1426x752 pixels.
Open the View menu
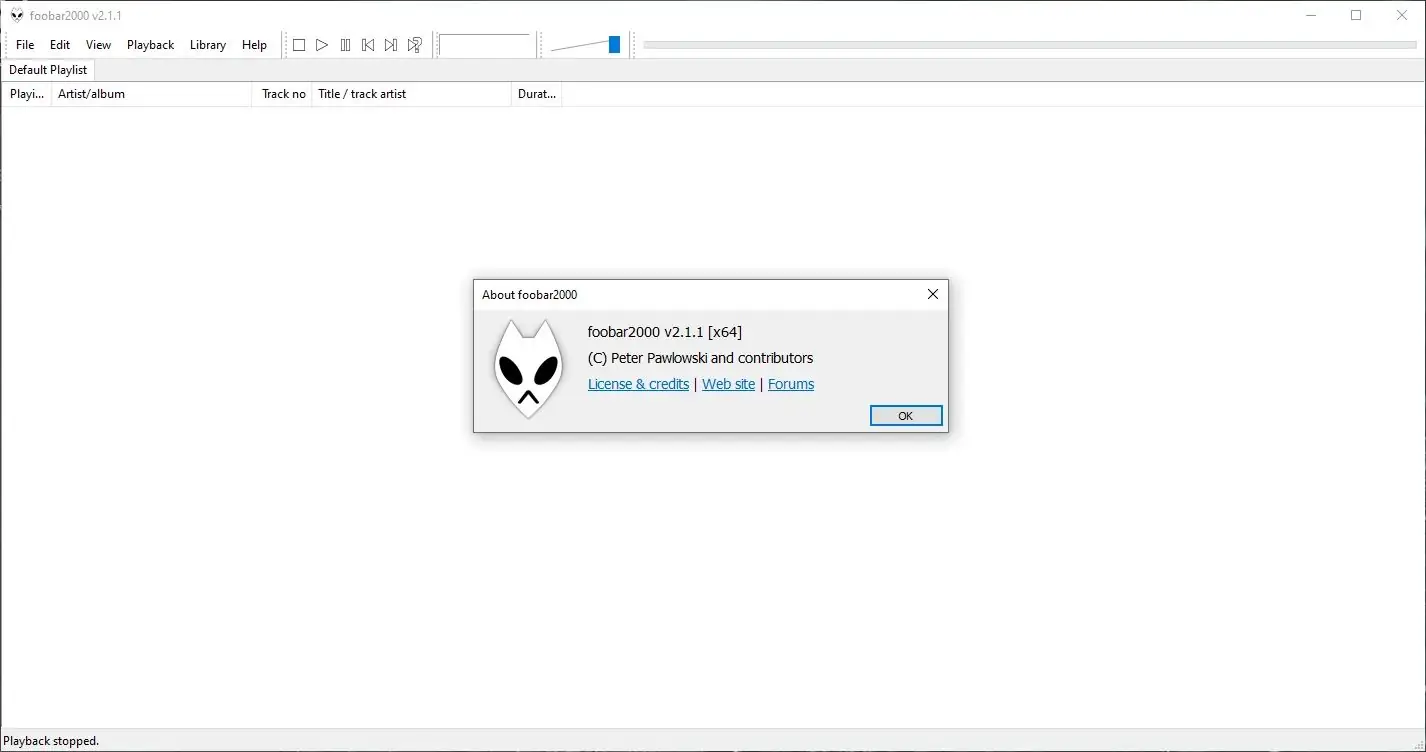[x=98, y=45]
